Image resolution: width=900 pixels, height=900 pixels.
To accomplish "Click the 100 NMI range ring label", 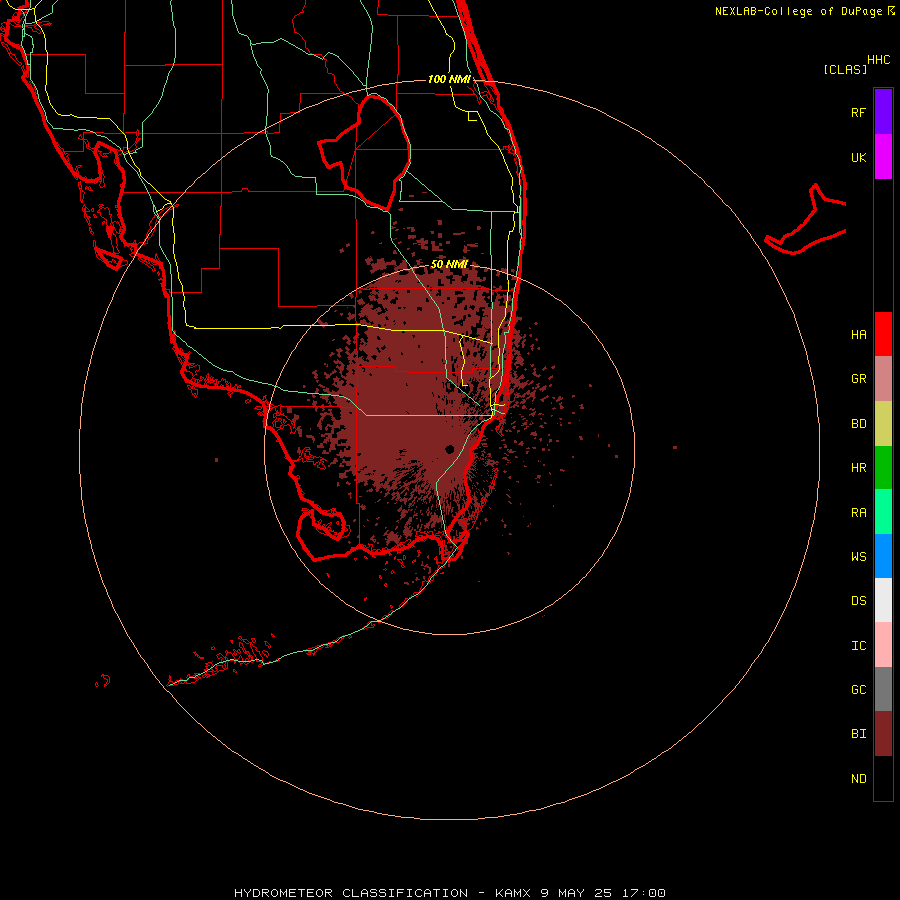I will [449, 79].
